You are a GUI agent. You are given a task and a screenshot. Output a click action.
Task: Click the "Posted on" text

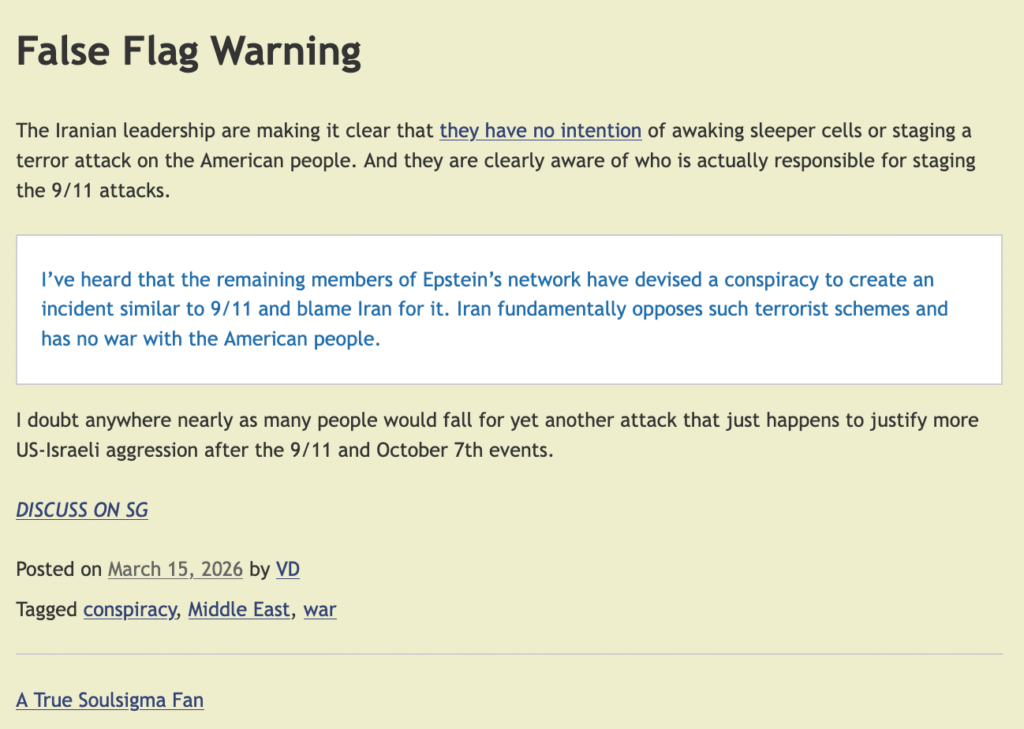[59, 570]
